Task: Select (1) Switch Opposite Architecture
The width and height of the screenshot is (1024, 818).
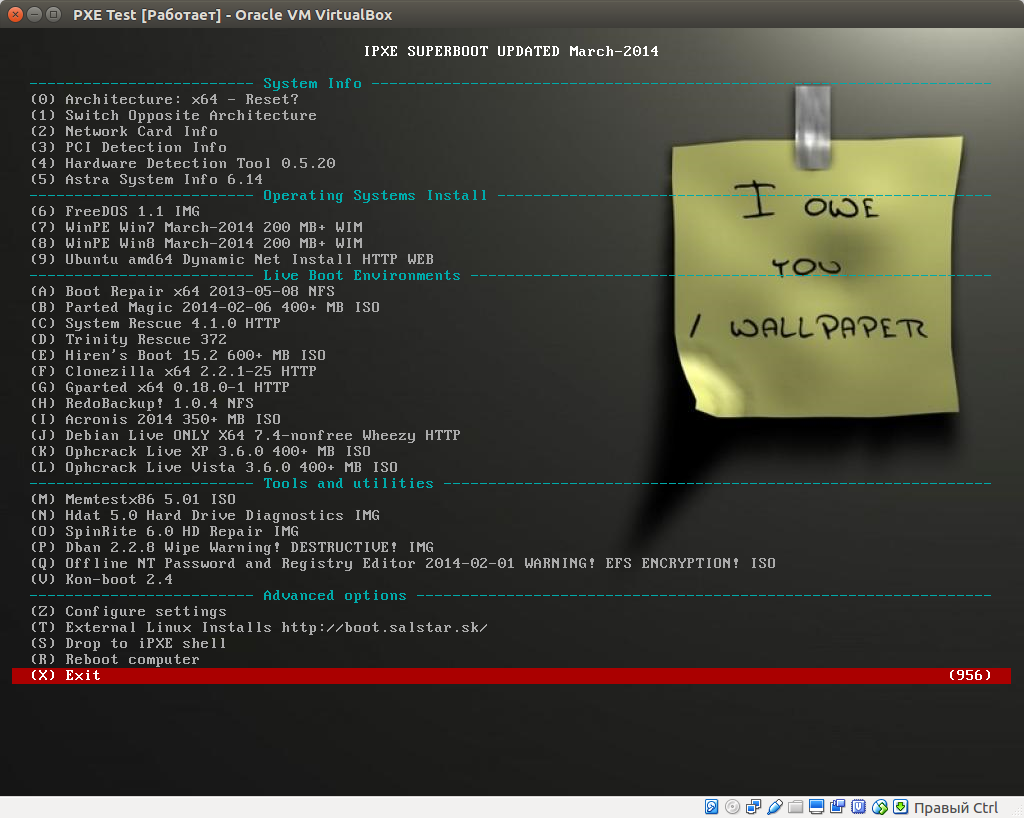Action: tap(174, 116)
